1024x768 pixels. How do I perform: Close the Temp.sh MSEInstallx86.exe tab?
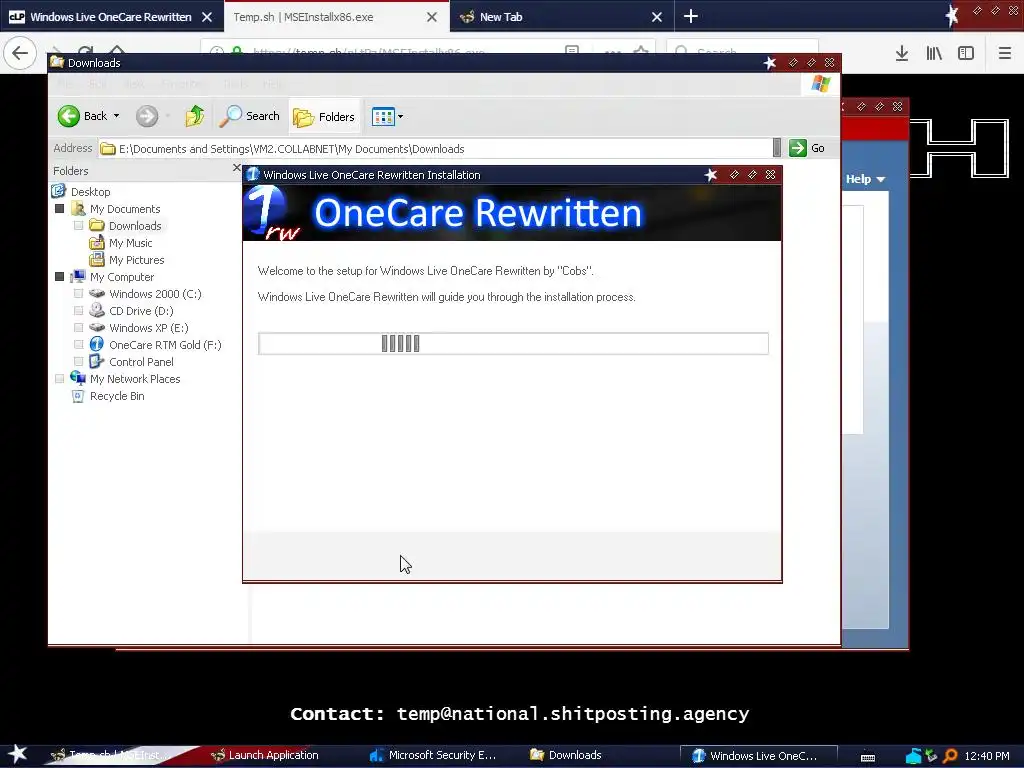tap(432, 17)
